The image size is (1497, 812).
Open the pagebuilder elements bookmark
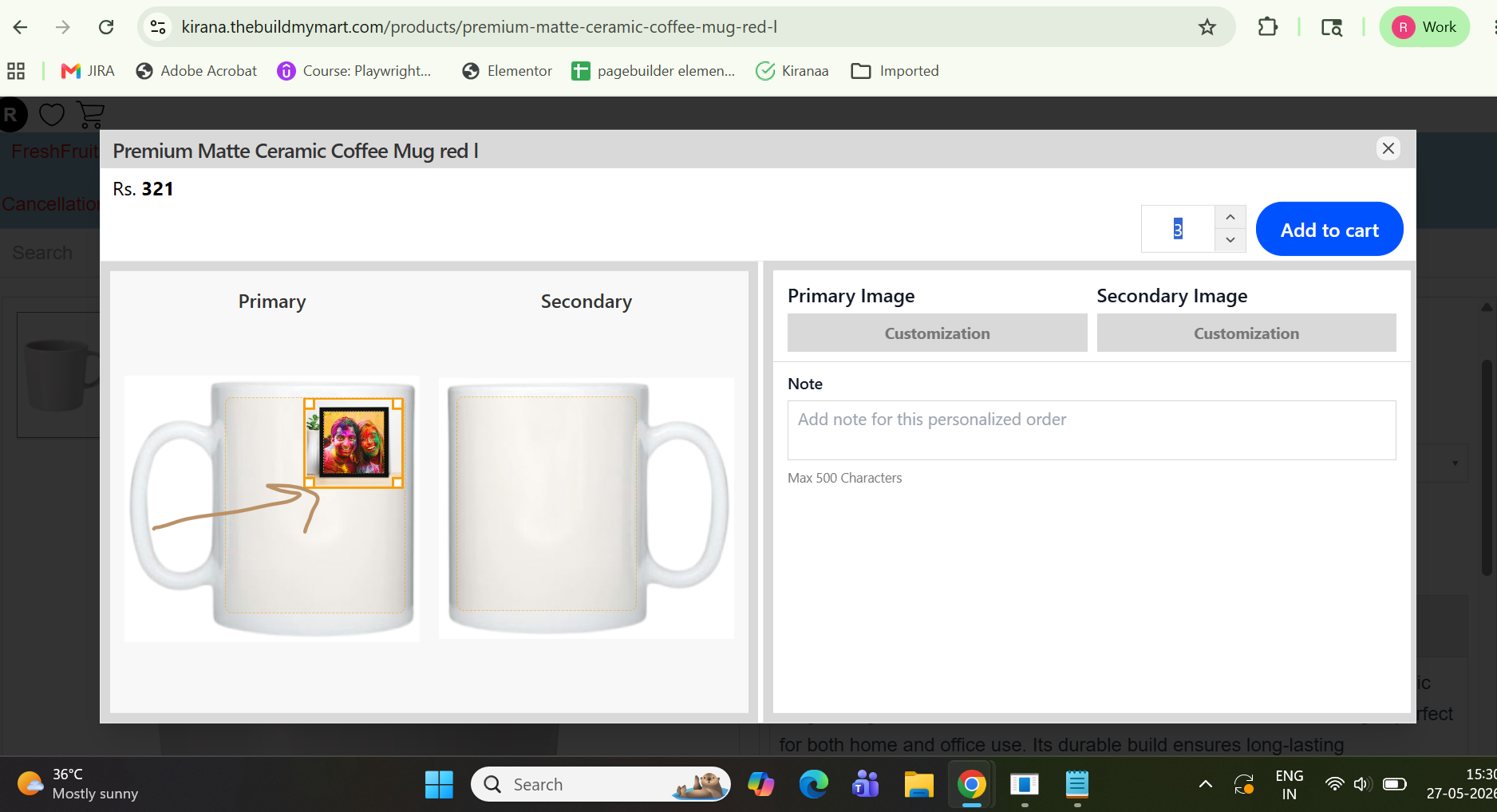tap(654, 71)
